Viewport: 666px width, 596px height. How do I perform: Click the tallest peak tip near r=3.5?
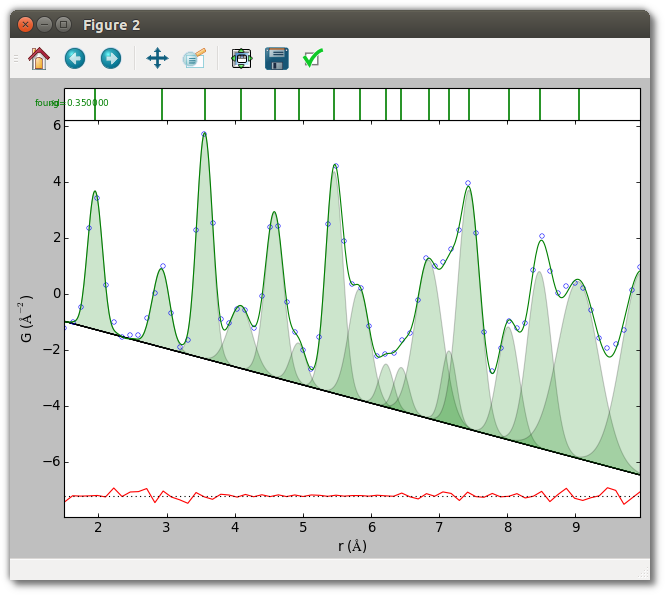tap(204, 133)
